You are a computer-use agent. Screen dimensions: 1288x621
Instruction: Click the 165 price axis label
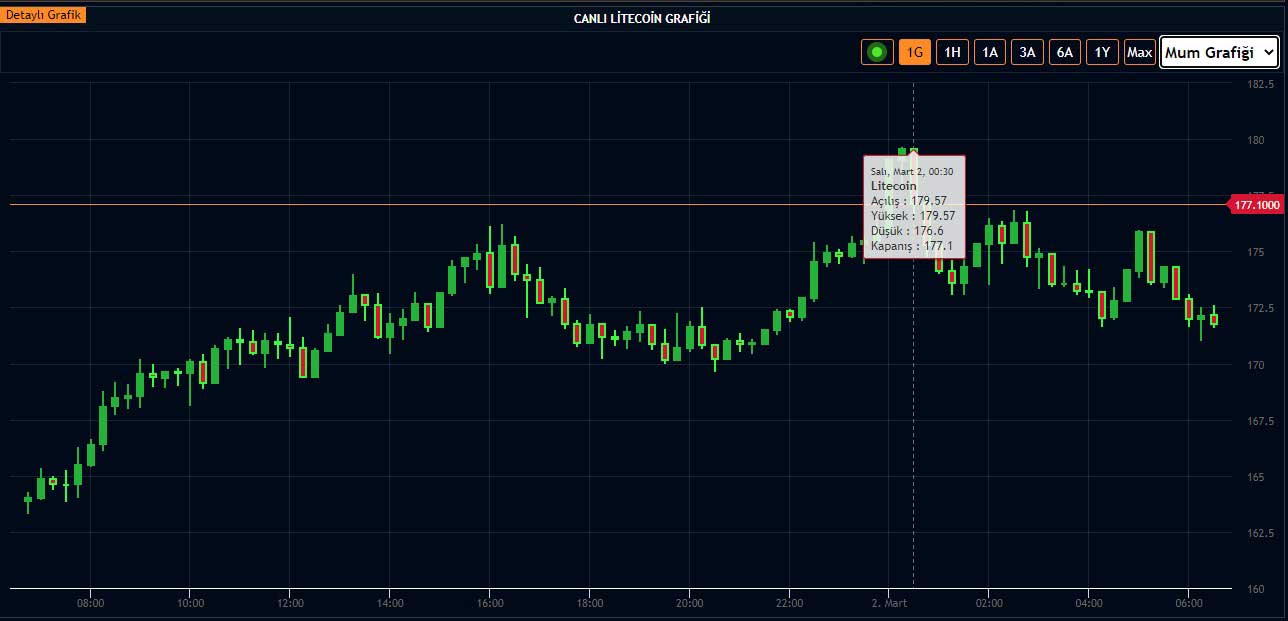[1255, 477]
